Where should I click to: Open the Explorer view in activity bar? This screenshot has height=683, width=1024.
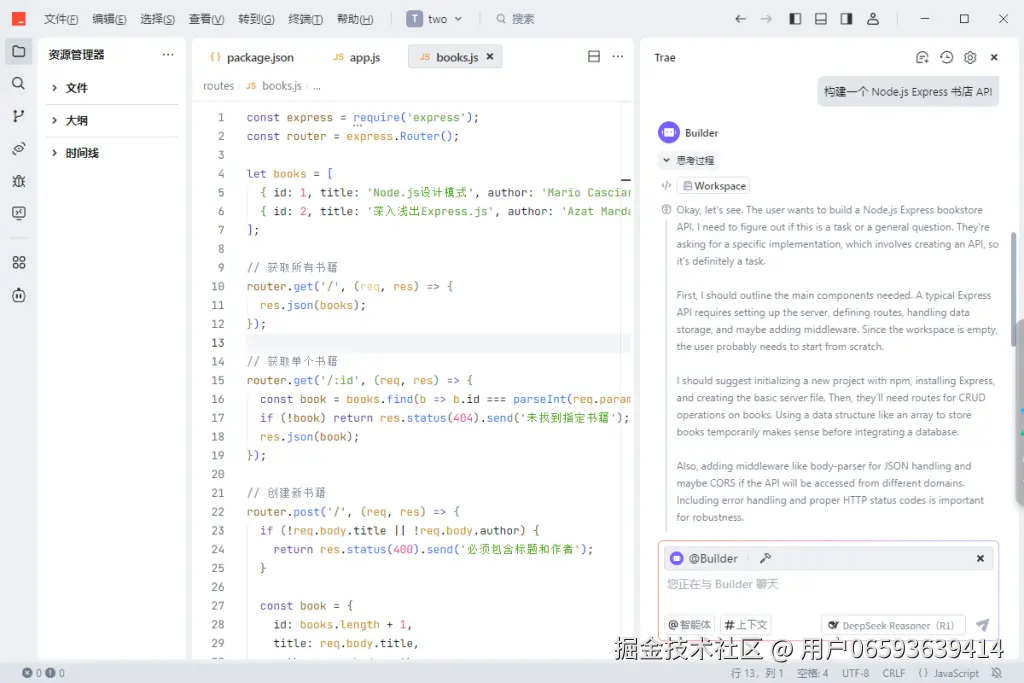click(19, 51)
